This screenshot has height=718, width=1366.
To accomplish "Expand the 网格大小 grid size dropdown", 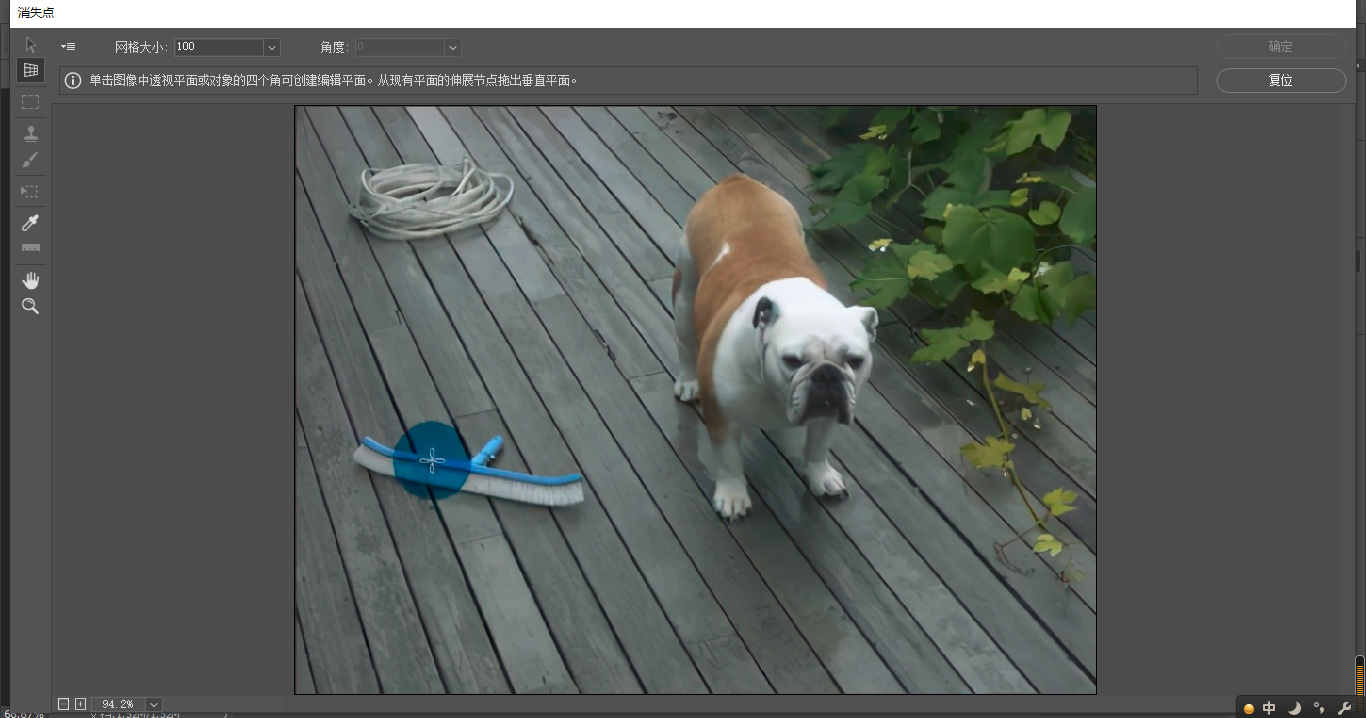I will [x=272, y=47].
